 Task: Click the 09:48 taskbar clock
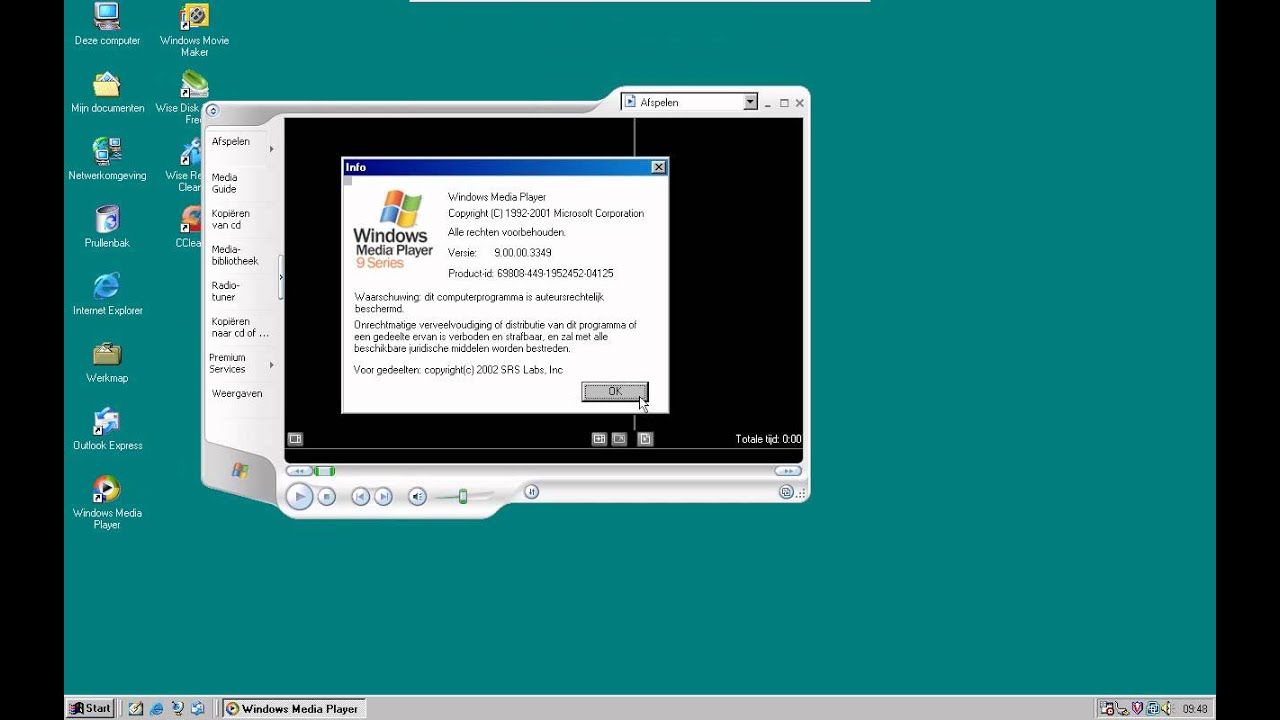[x=1195, y=709]
